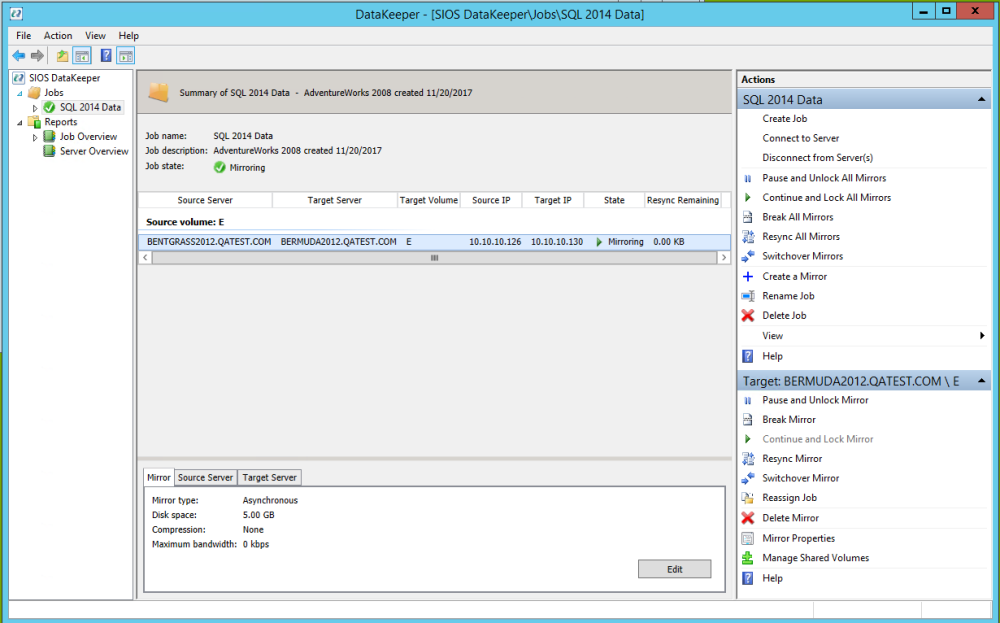This screenshot has height=623, width=1000.
Task: Collapse the SQL 2014 Data actions section
Action: click(982, 99)
